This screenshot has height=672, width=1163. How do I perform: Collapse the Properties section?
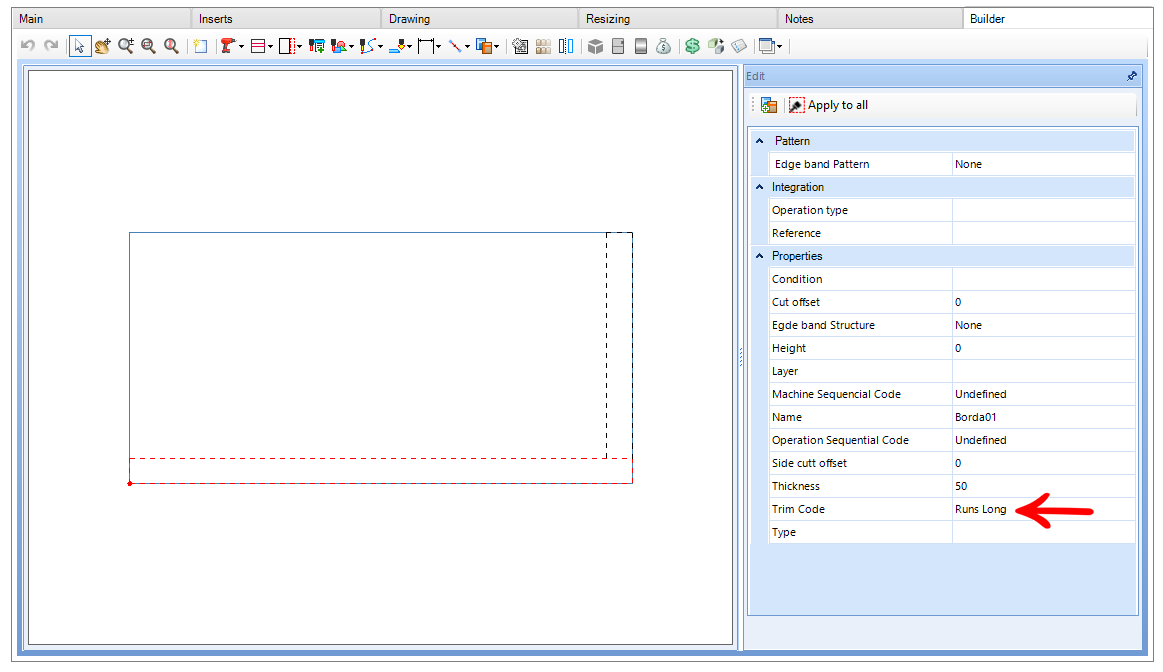pos(760,256)
